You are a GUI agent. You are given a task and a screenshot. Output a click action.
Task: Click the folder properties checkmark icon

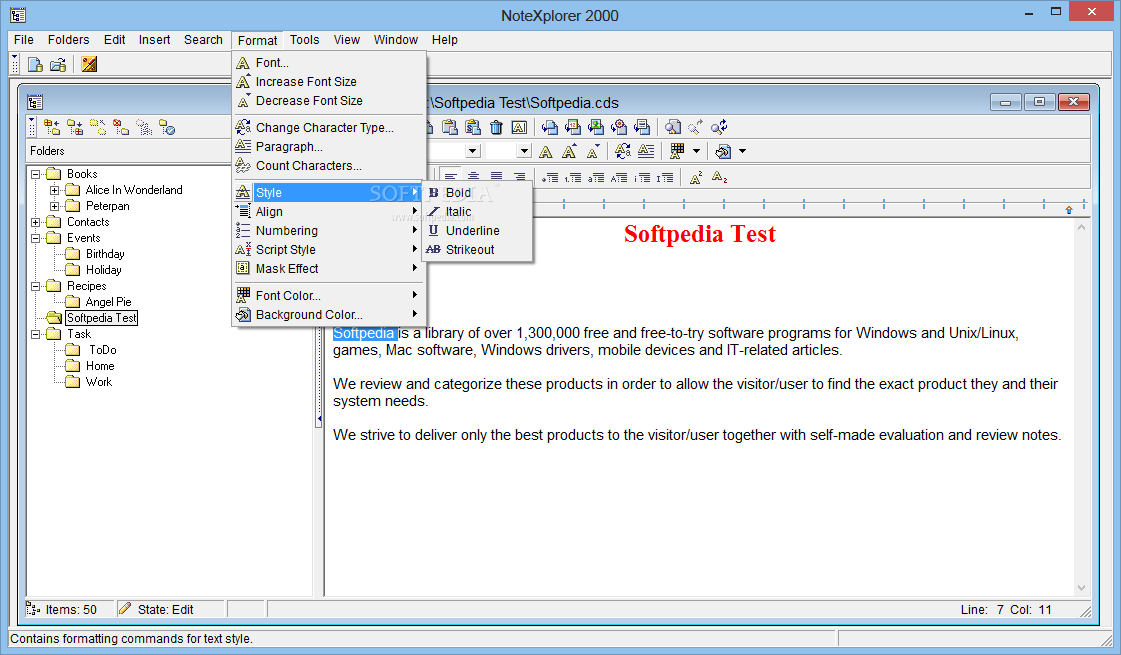[167, 127]
